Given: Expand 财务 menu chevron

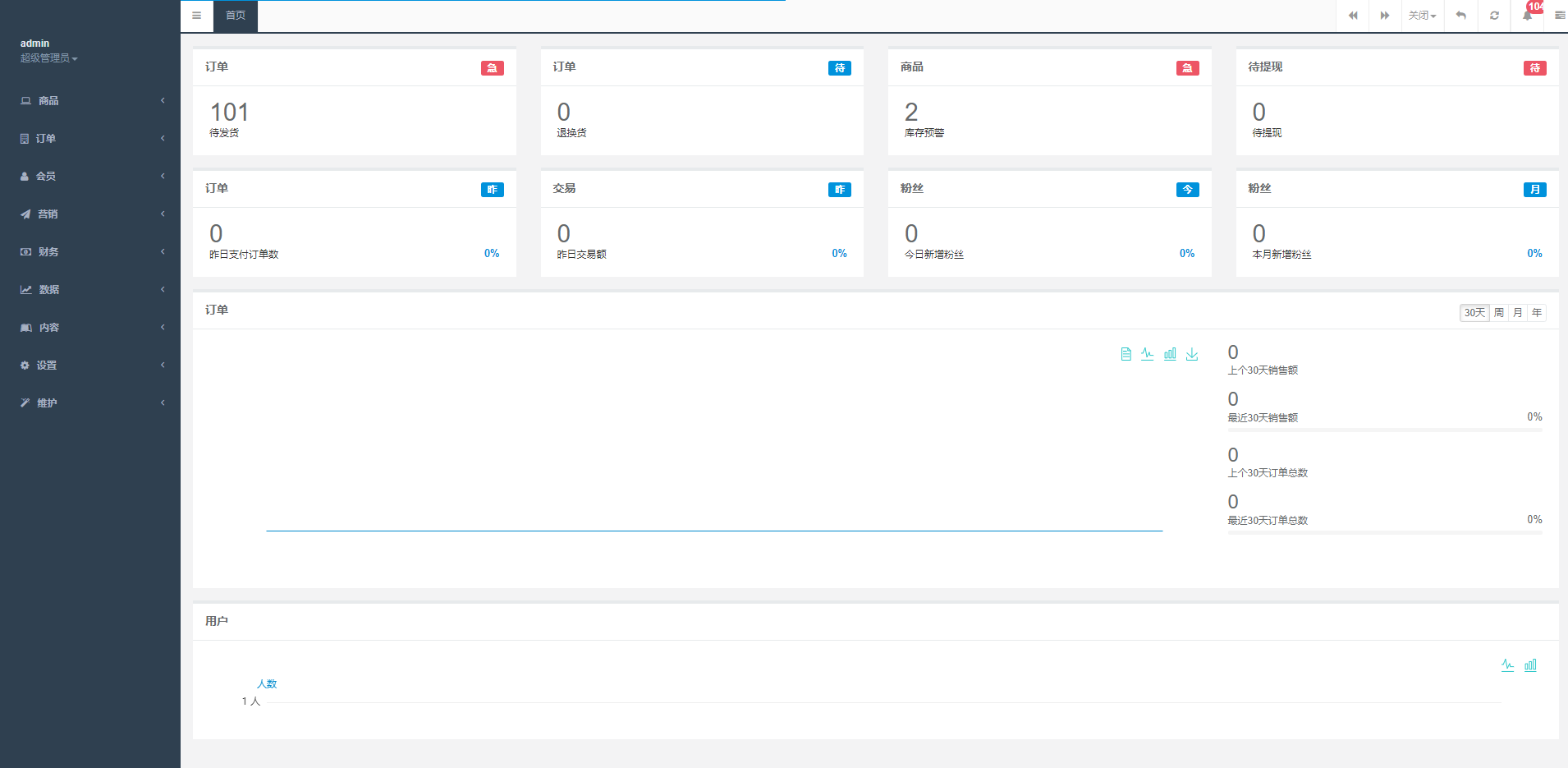Looking at the screenshot, I should pos(163,251).
